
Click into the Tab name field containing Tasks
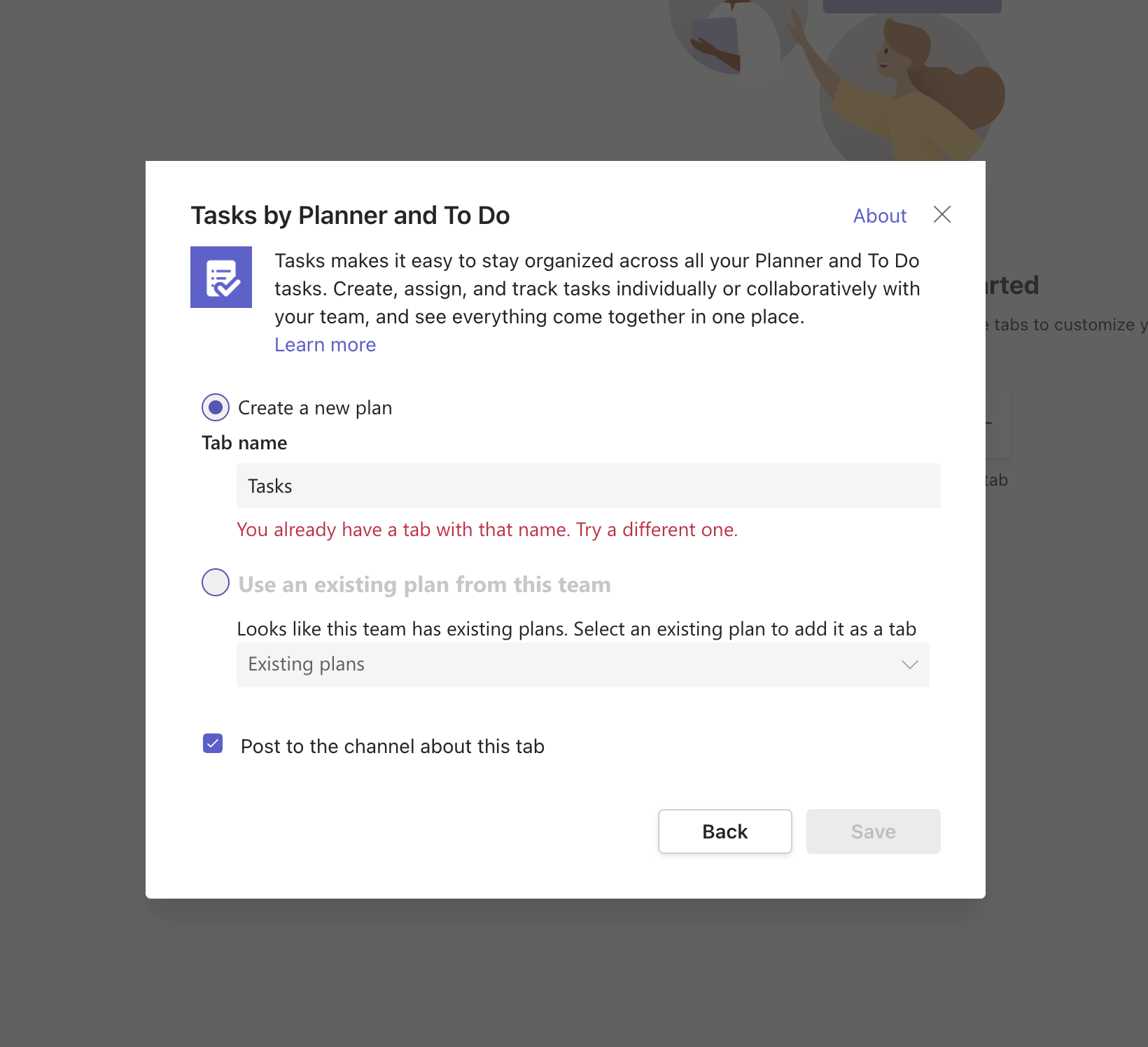pyautogui.click(x=589, y=486)
